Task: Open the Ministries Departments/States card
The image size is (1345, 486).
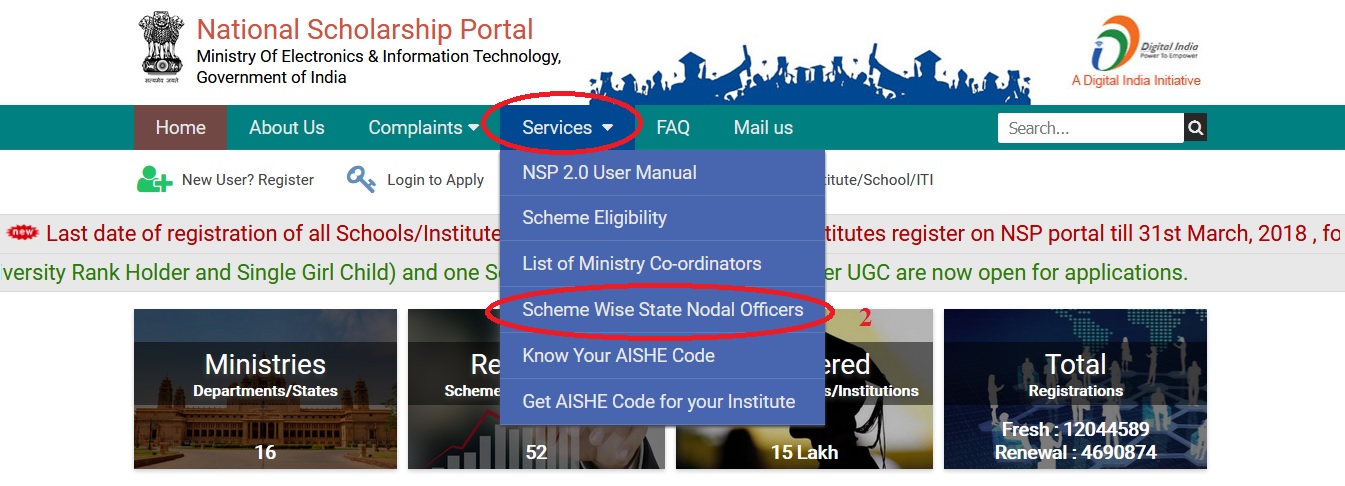Action: 265,389
